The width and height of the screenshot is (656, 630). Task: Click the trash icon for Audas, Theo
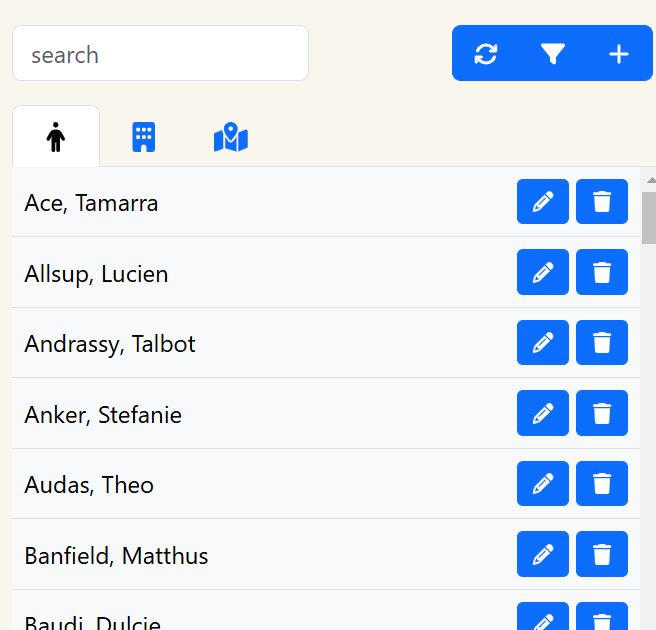click(602, 484)
